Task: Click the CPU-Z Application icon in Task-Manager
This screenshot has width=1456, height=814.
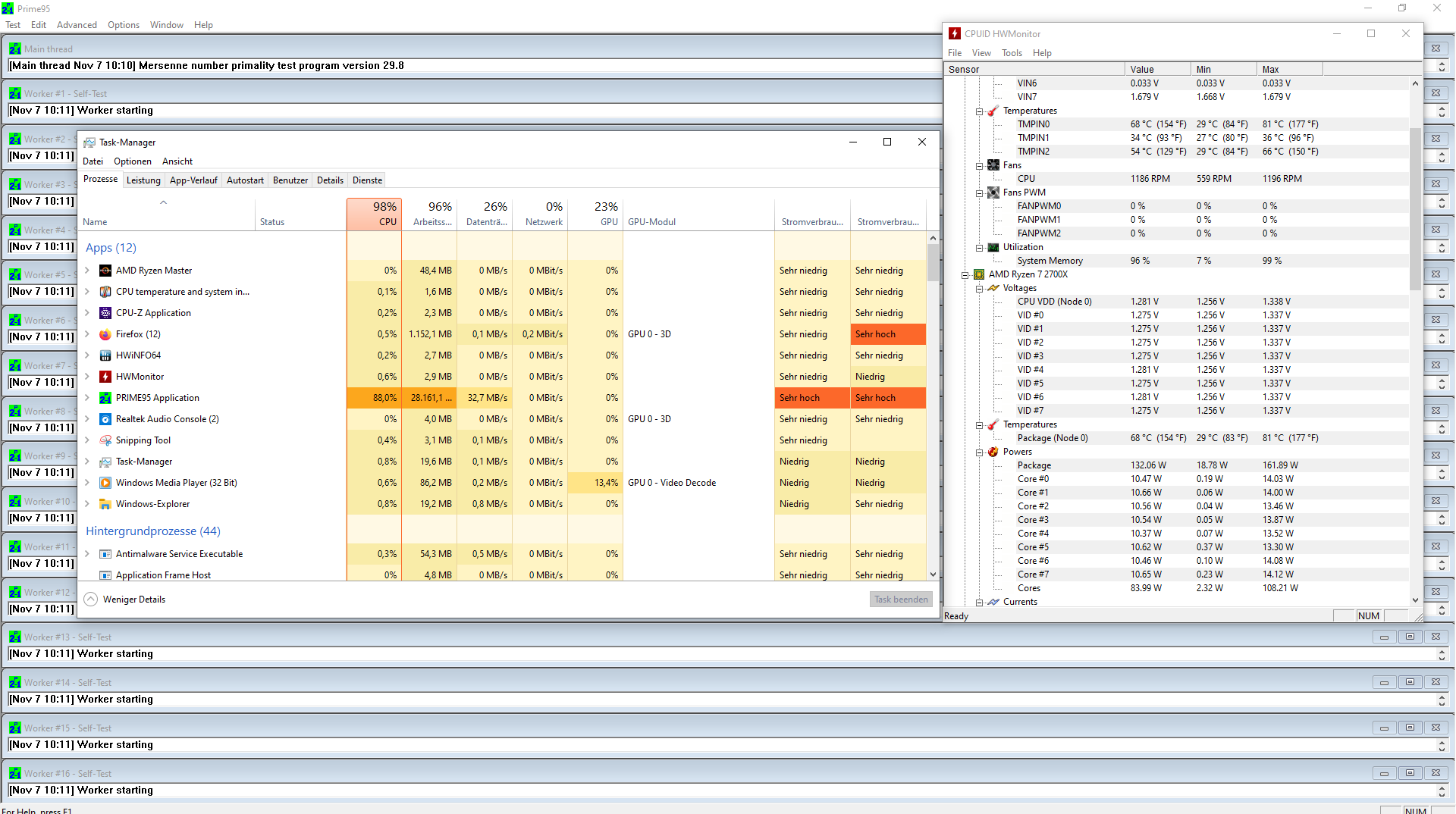Action: [x=105, y=313]
